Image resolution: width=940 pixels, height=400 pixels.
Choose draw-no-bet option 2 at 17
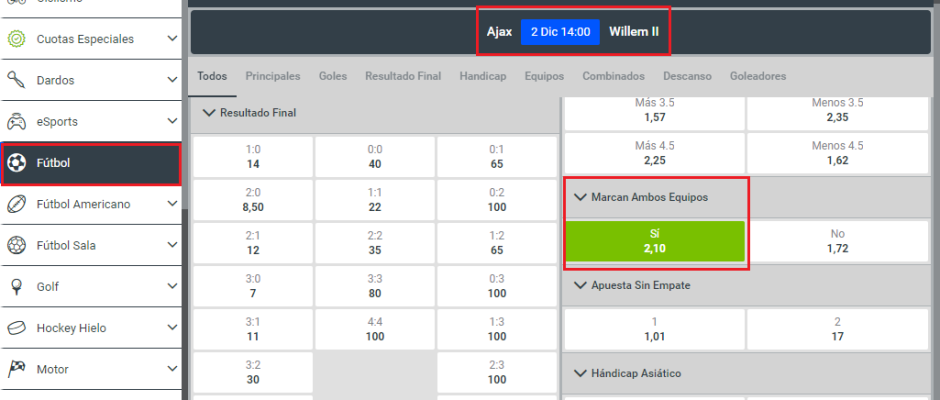pos(837,329)
